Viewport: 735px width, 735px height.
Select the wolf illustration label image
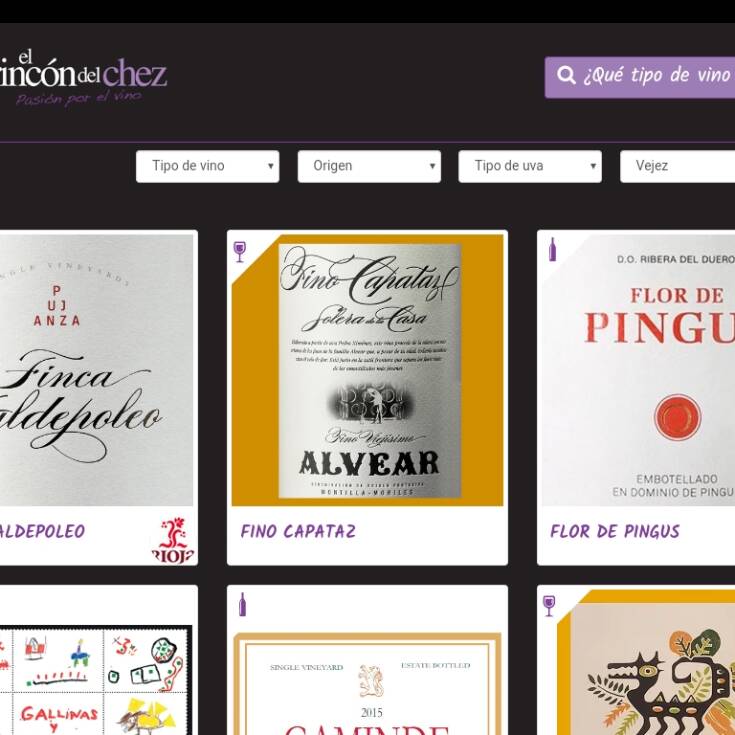pos(646,662)
